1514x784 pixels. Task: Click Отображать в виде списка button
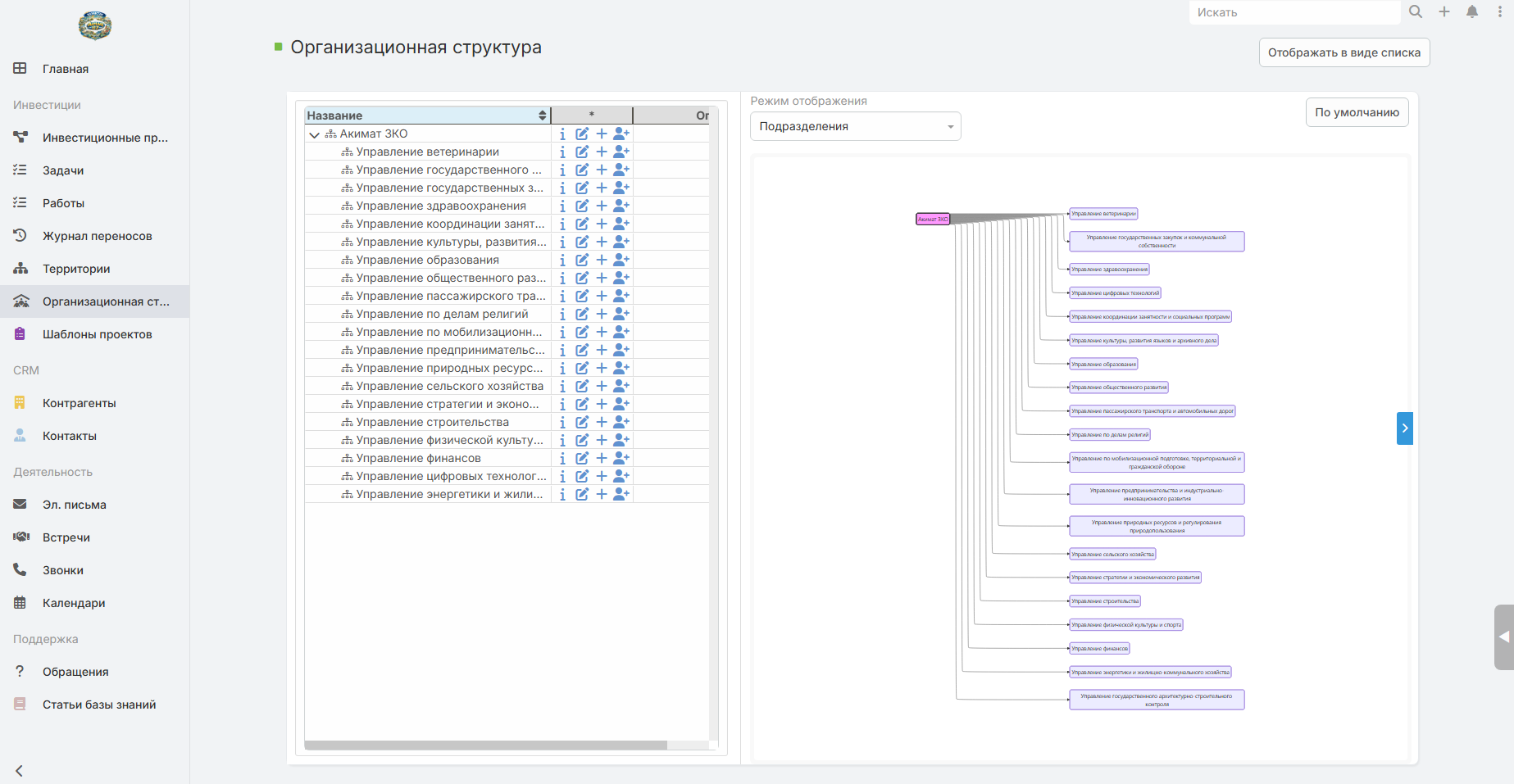[x=1344, y=52]
